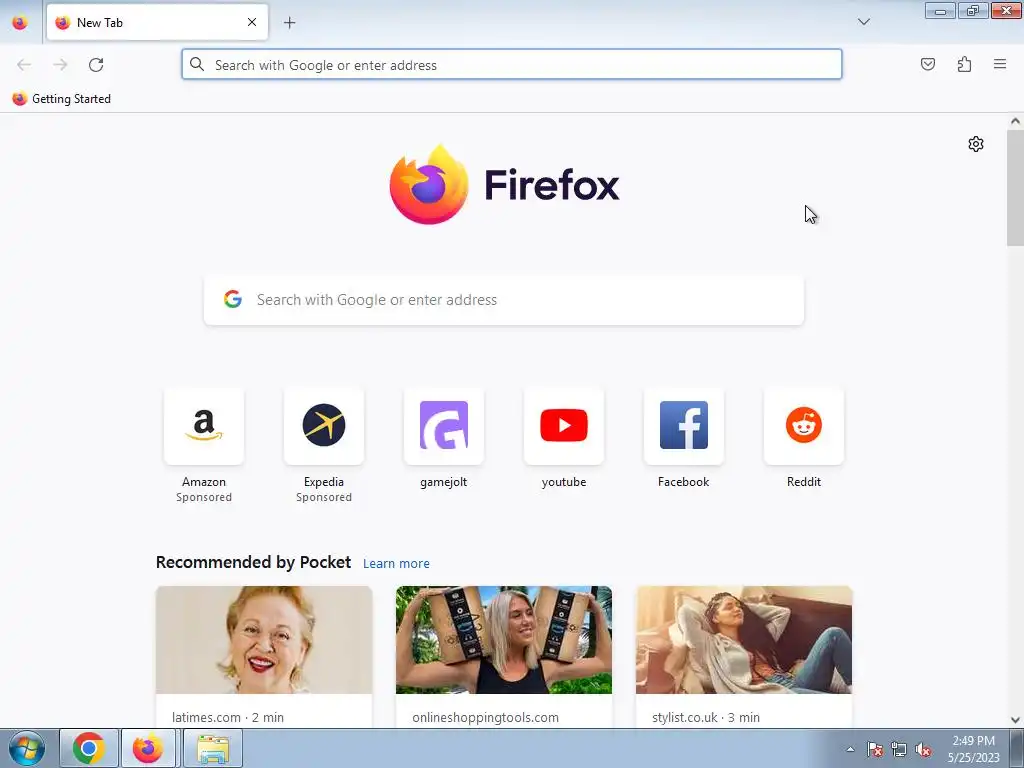
Task: Click the Firefox taskbar button
Action: [x=148, y=748]
